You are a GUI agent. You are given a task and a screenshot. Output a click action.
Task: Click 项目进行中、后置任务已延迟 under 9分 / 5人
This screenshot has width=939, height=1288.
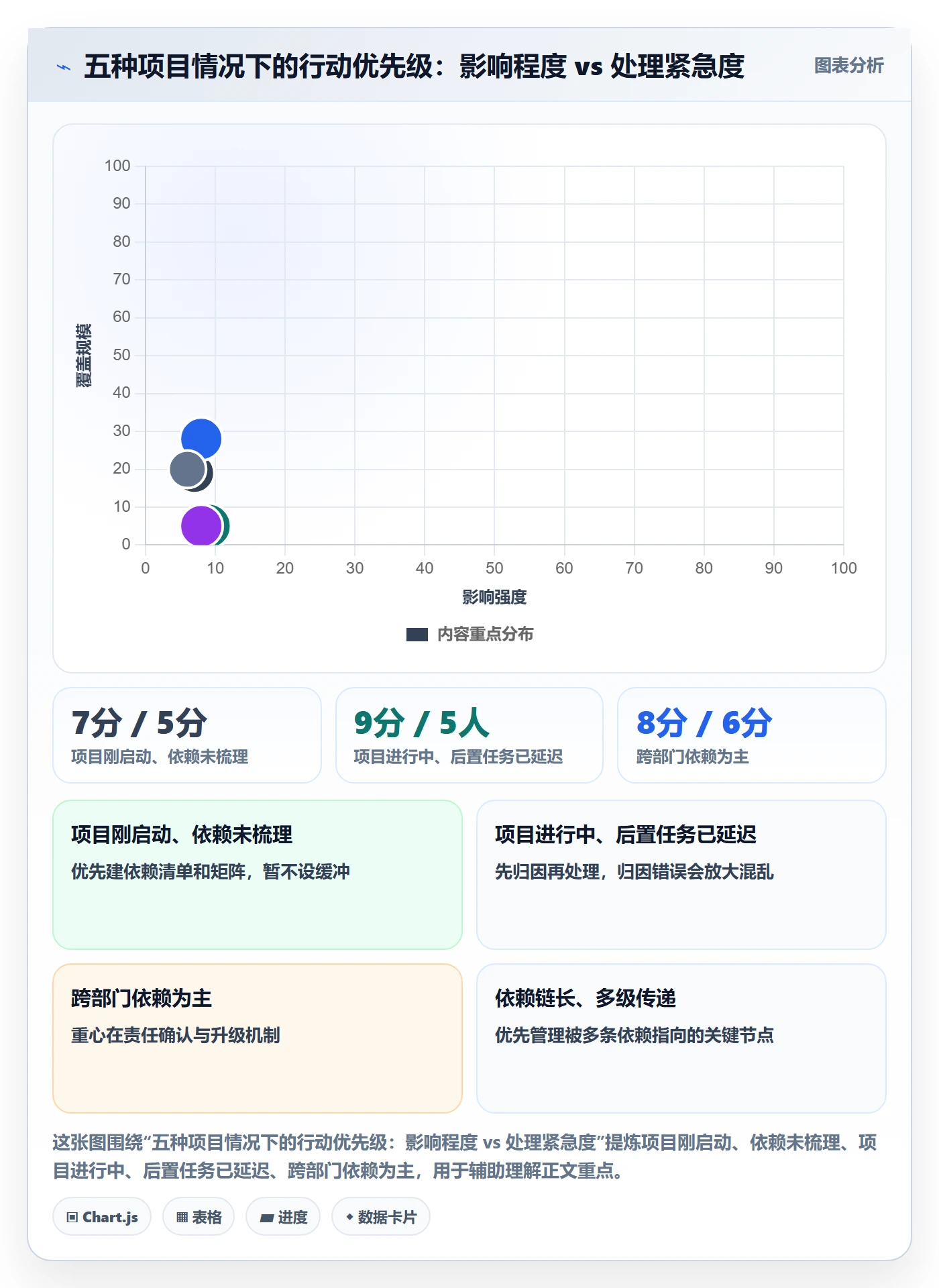click(x=458, y=757)
